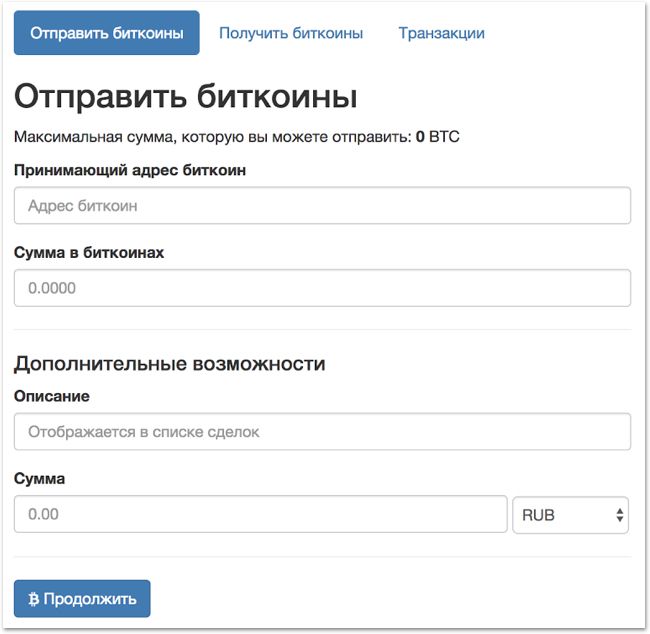
Task: Click the large Отправить биткоины page heading
Action: [185, 97]
